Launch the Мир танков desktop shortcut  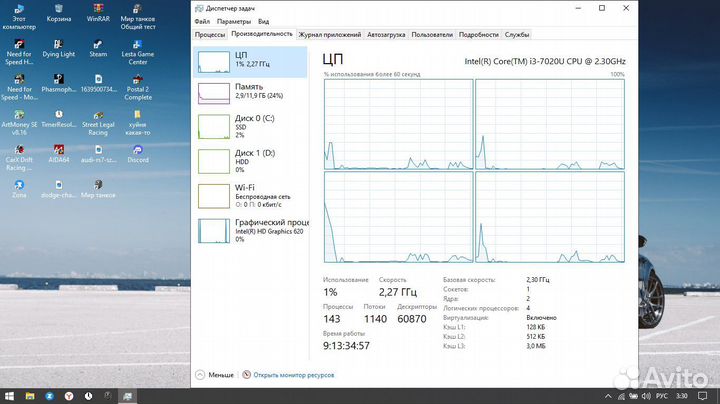pyautogui.click(x=98, y=190)
